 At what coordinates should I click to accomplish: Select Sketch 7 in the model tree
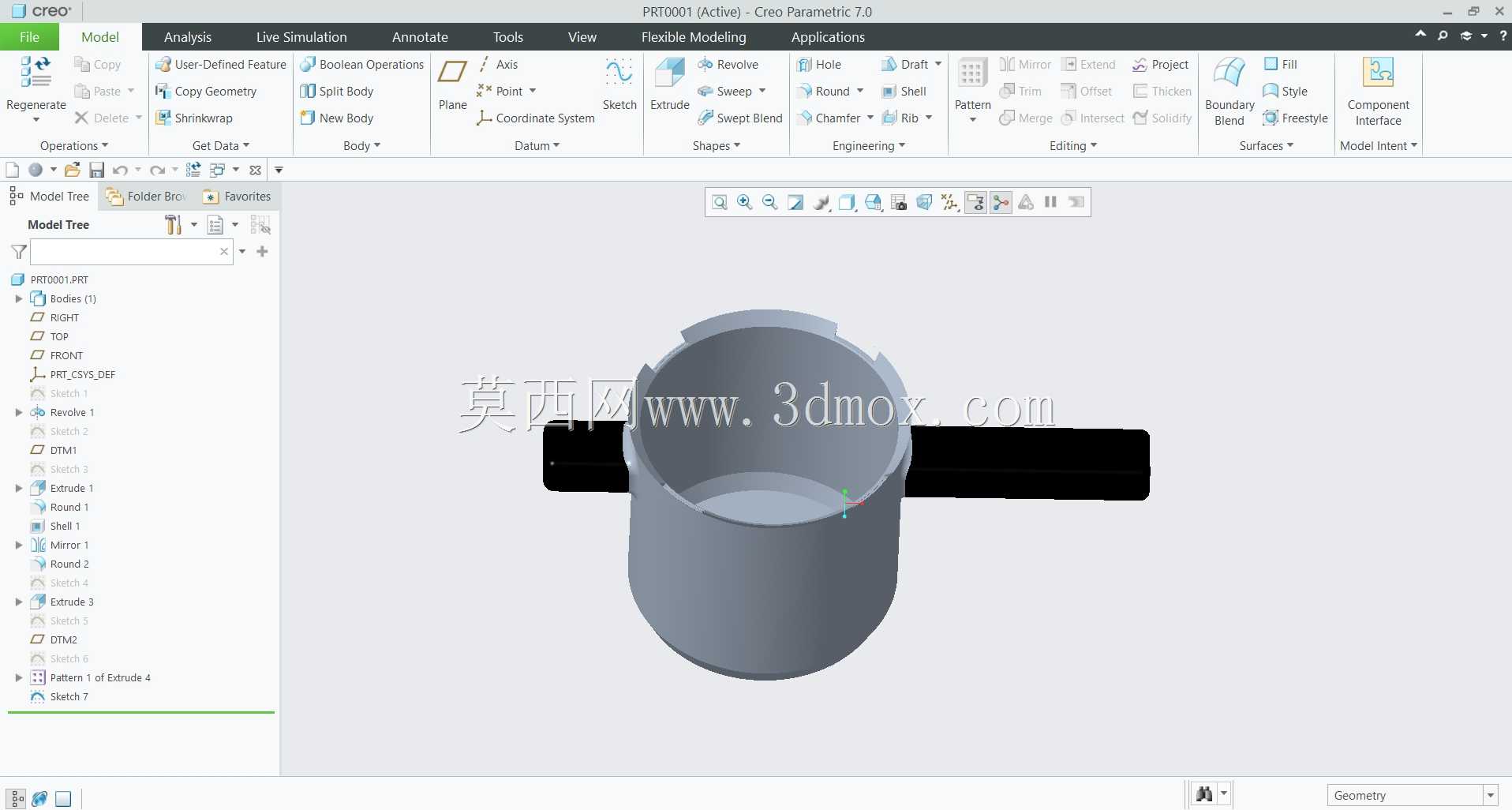pos(69,697)
